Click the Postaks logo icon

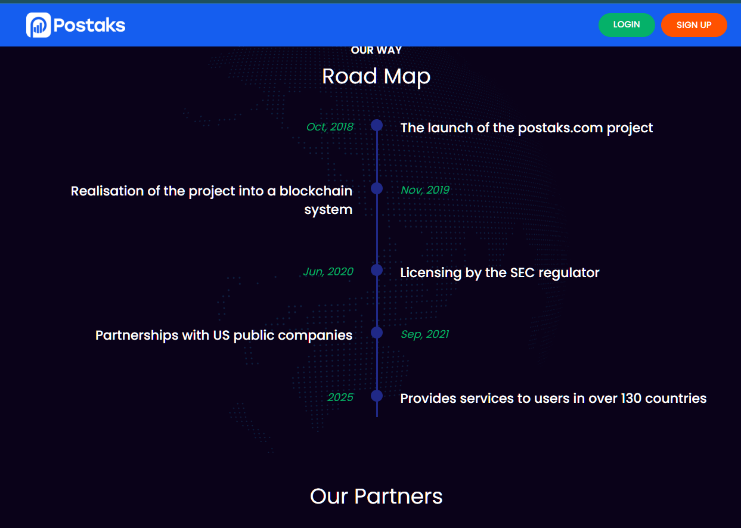(38, 25)
